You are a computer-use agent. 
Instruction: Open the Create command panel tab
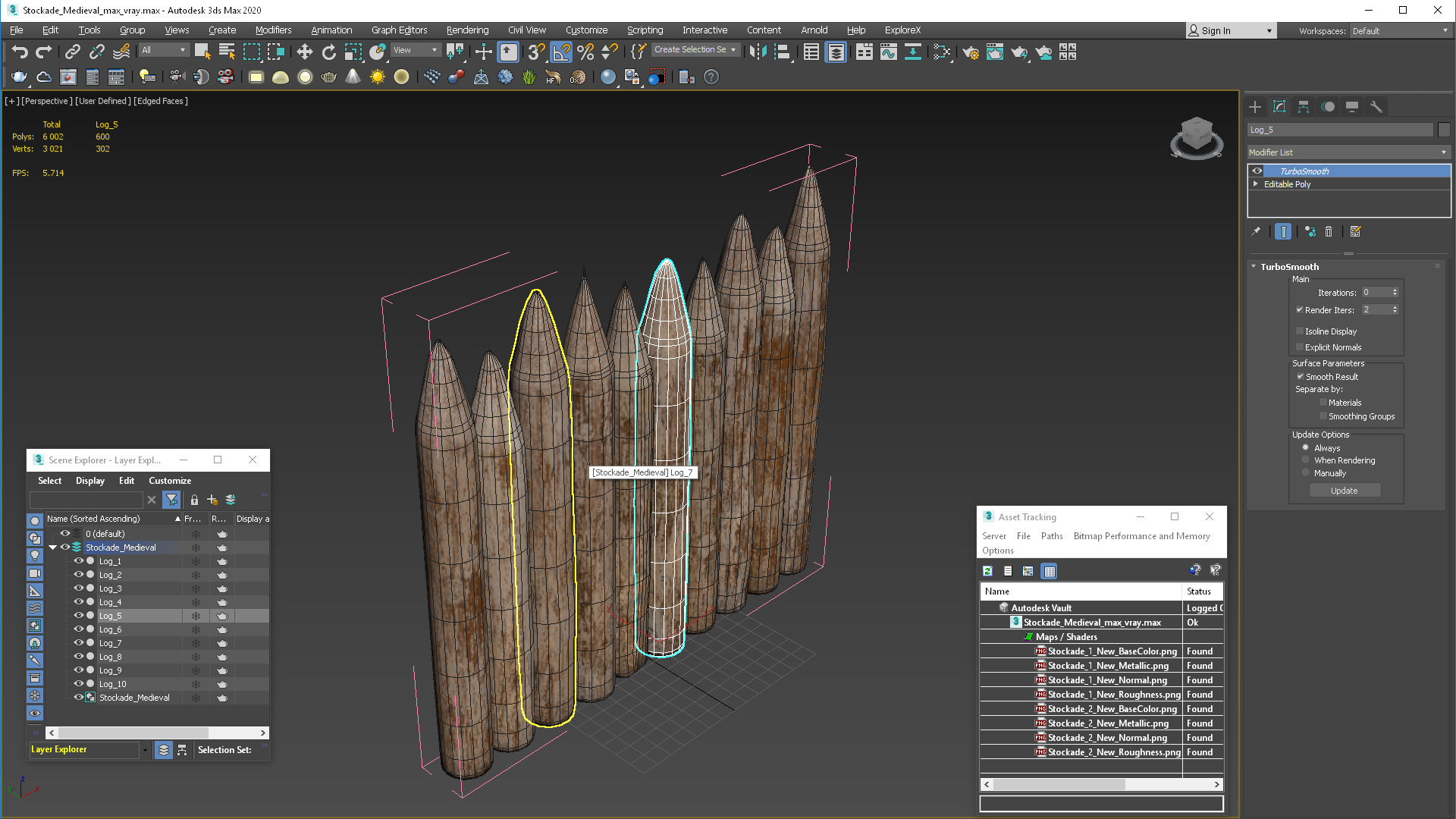1255,107
